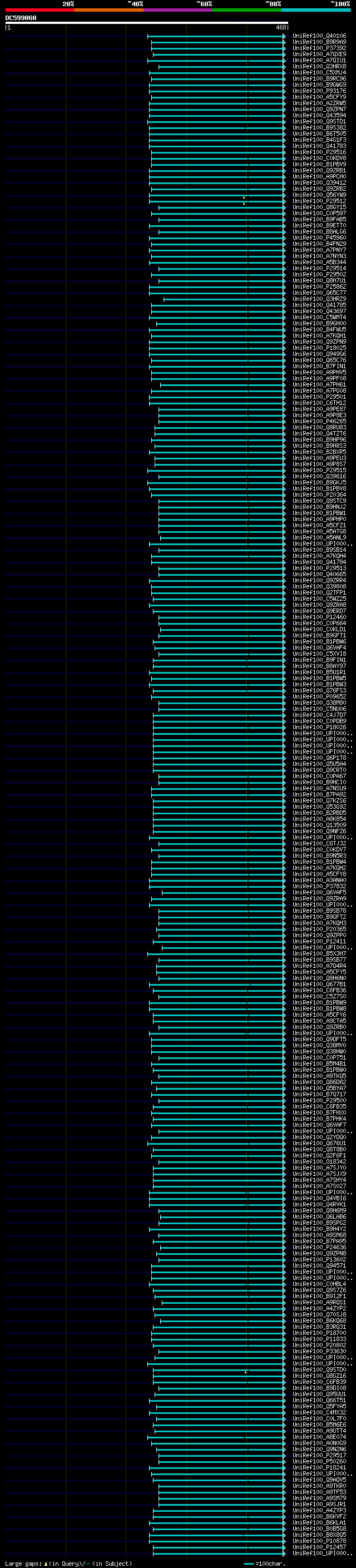Viewport: 356px width, 1568px height.
Task: Select the UniRef100_A7PNY7 label
Action: click(319, 250)
